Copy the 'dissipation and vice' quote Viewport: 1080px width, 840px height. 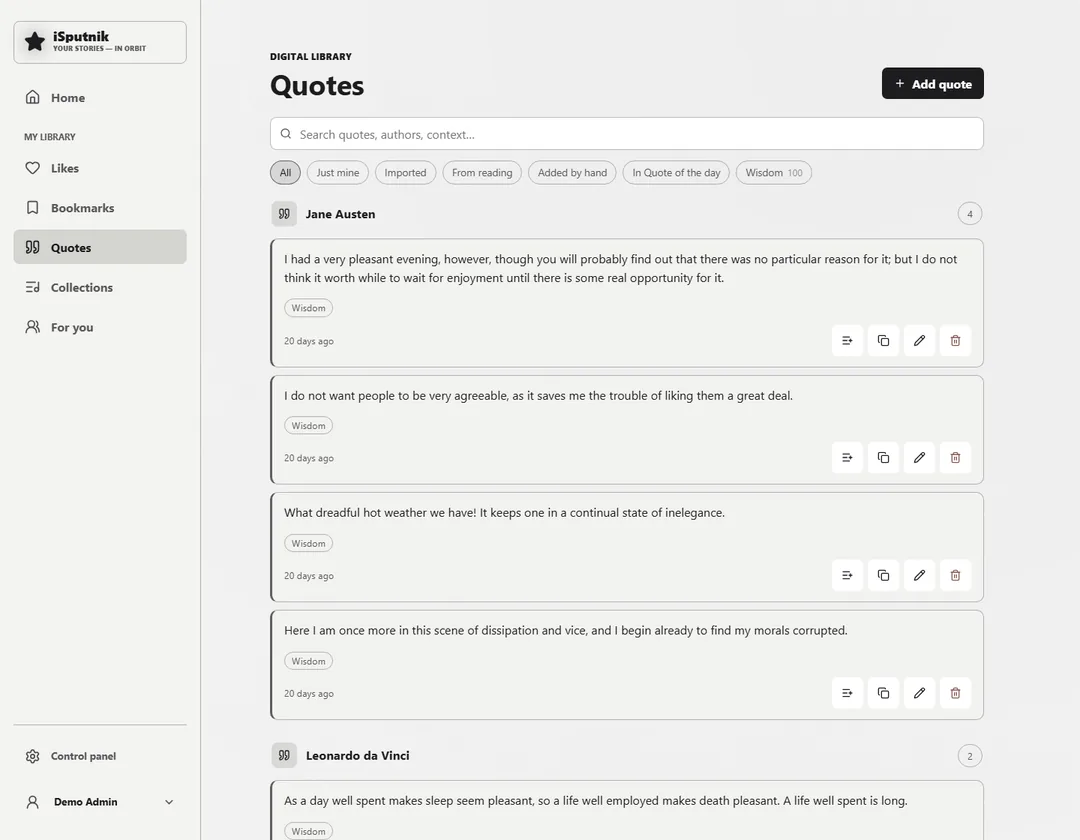pyautogui.click(x=883, y=693)
